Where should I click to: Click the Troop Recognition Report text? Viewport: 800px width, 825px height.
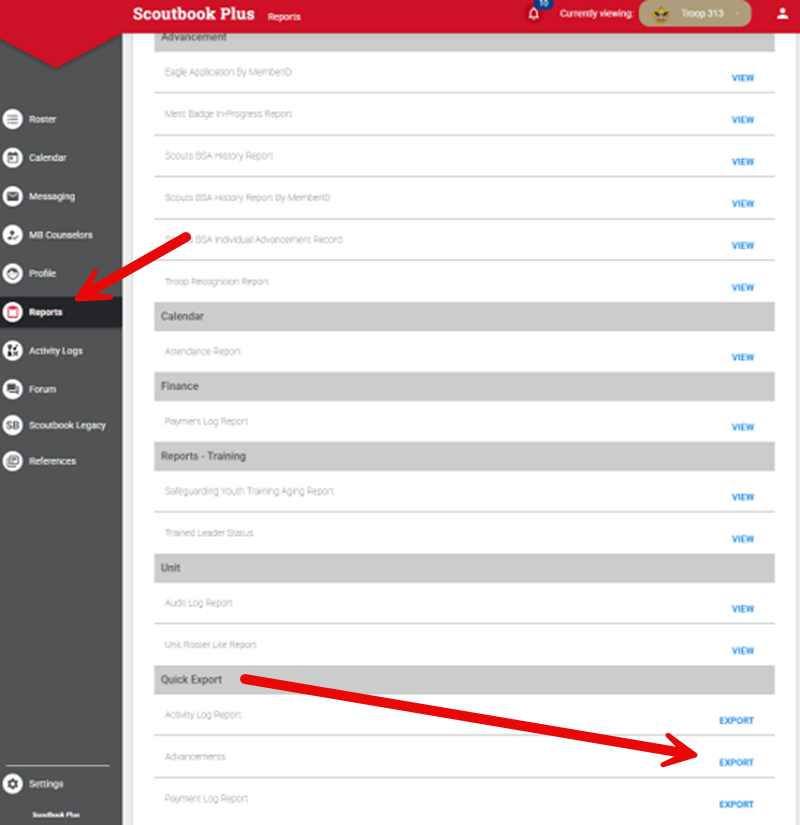pos(217,282)
